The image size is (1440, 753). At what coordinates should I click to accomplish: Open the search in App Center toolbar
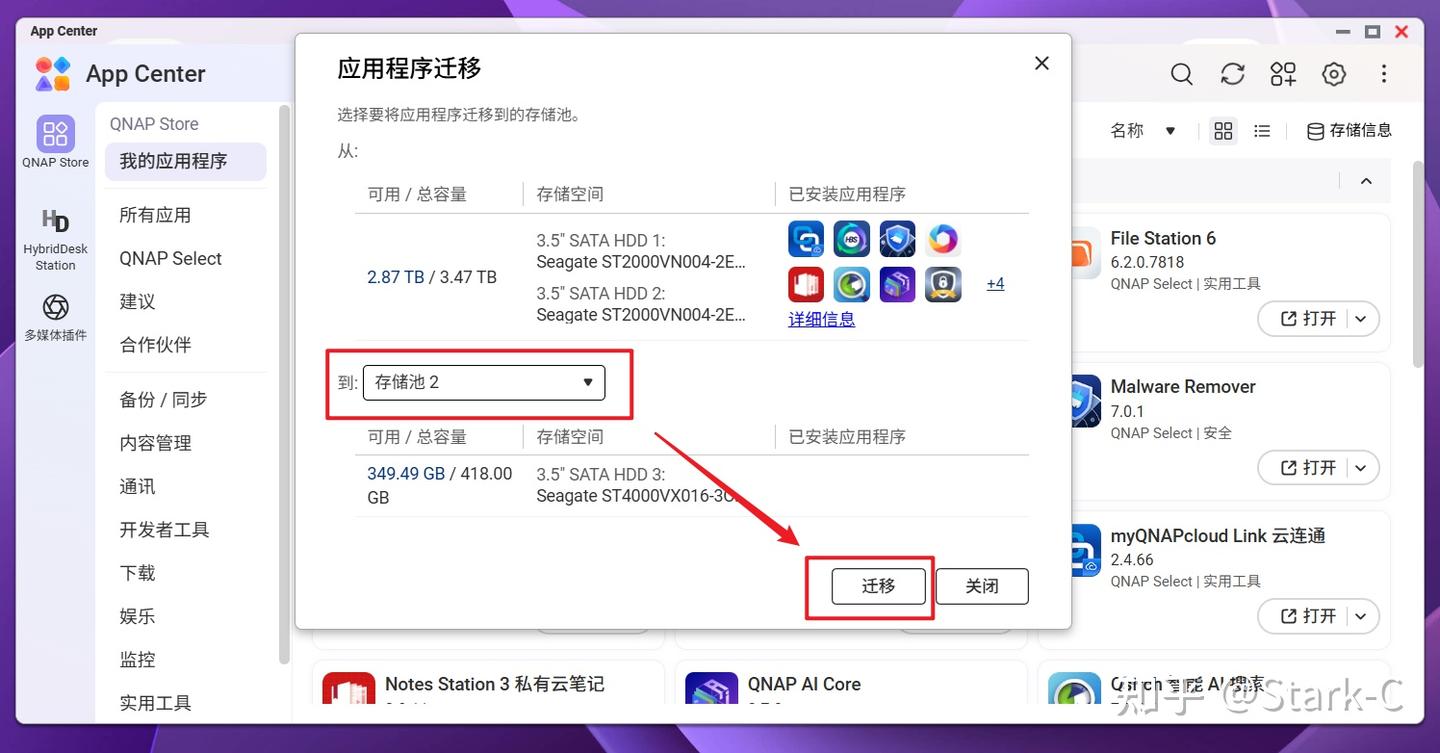(1182, 74)
